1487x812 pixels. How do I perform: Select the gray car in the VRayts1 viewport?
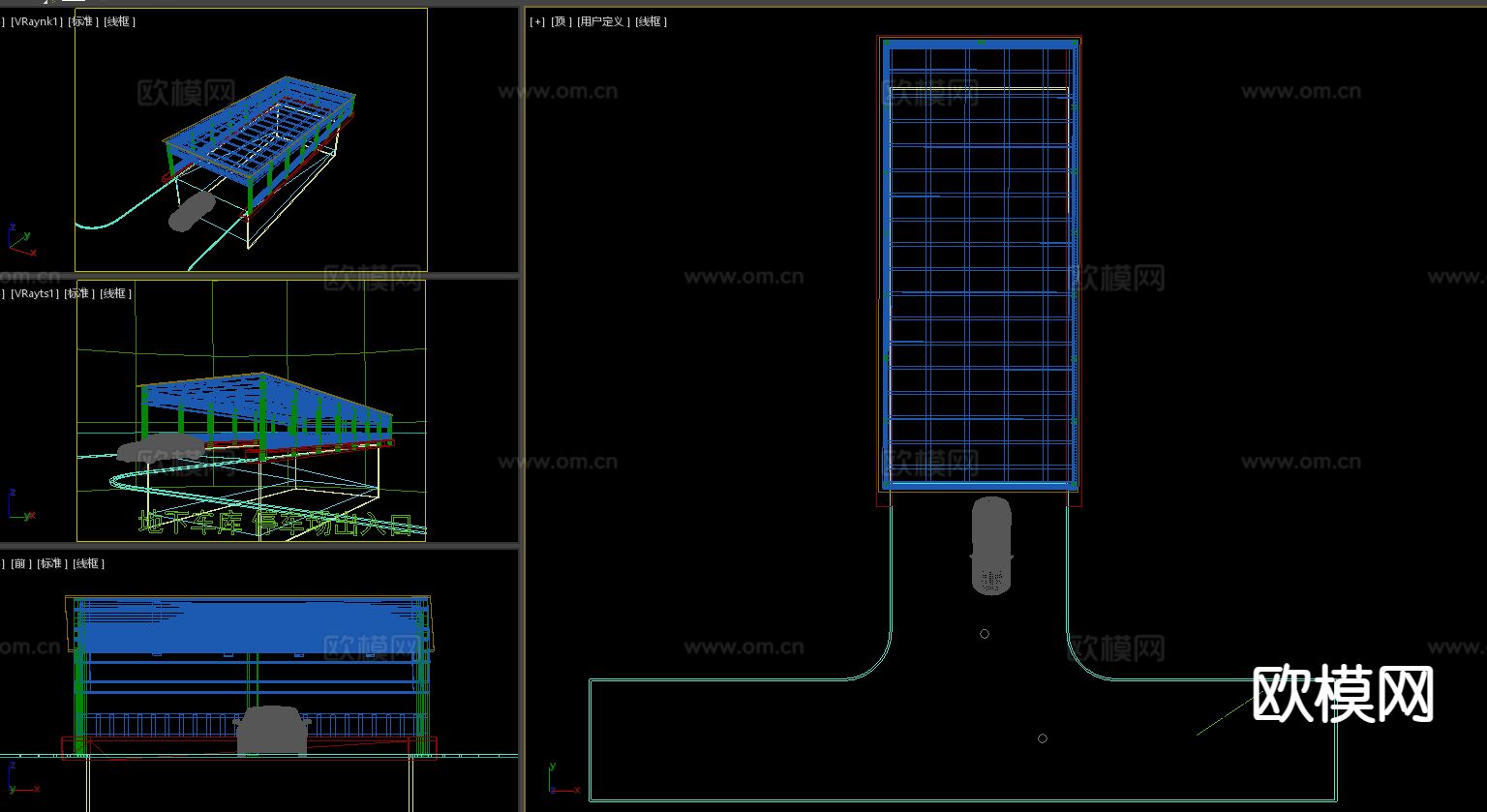160,447
